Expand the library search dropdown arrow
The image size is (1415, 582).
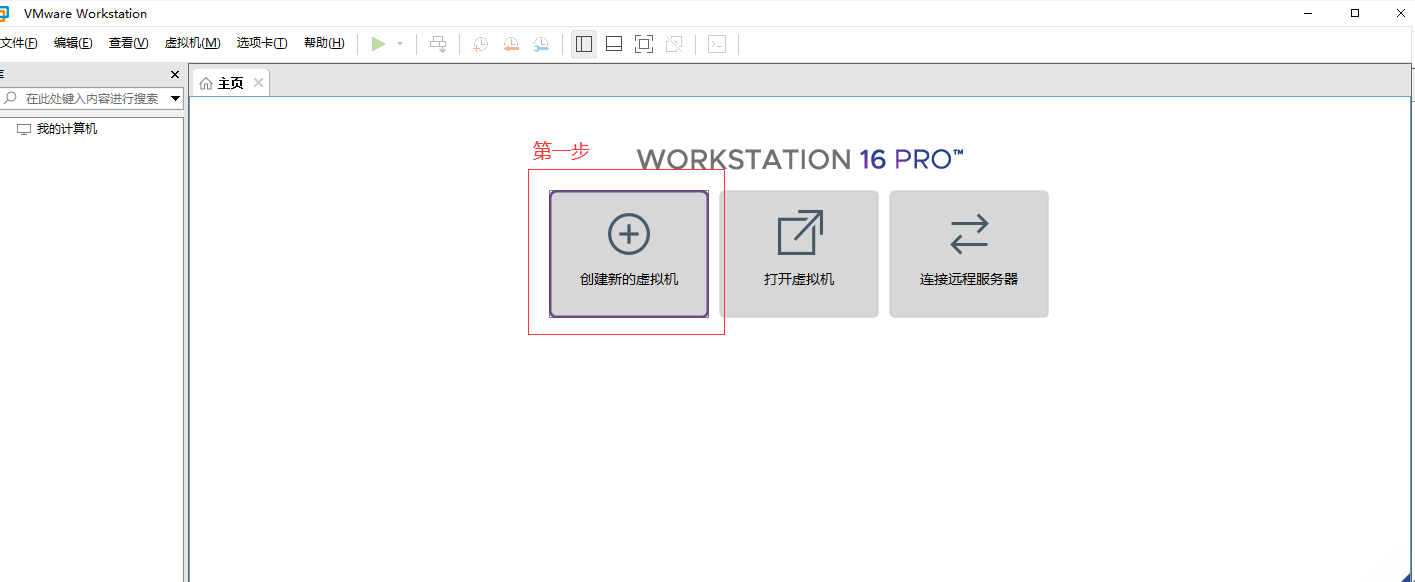176,99
